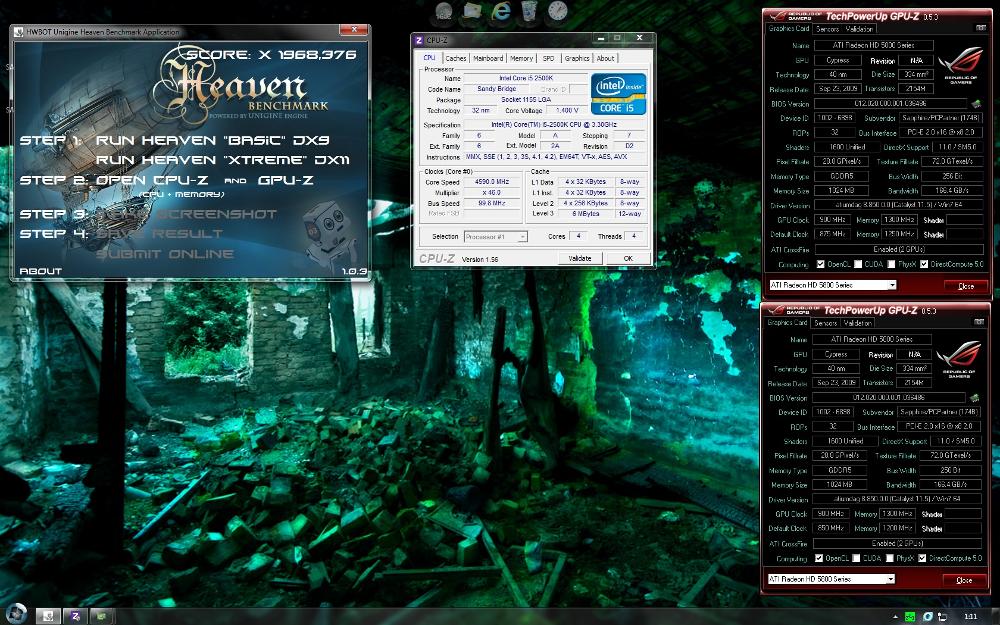1000x625 pixels.
Task: Click Close button in top GPU-Z window
Action: click(966, 286)
